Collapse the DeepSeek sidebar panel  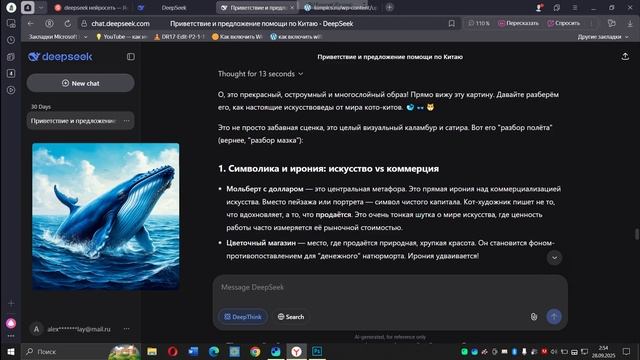tap(131, 57)
